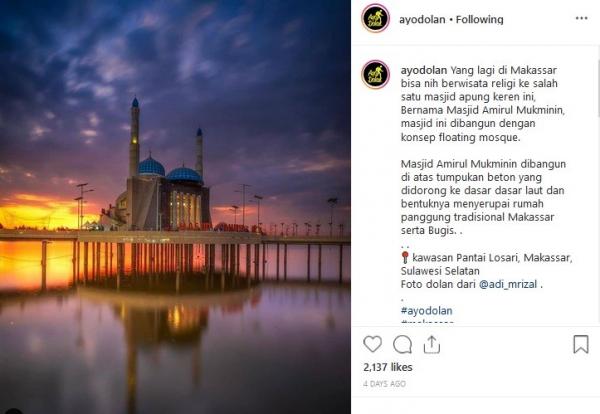Click the caption text about Masjid Amirul Mukminin

(483, 197)
